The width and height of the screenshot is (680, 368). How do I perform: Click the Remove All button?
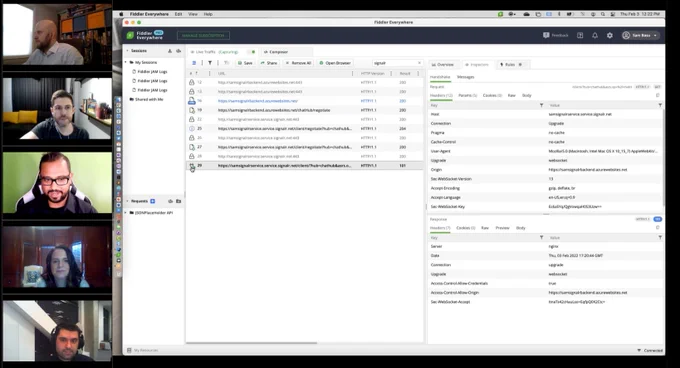click(x=298, y=63)
